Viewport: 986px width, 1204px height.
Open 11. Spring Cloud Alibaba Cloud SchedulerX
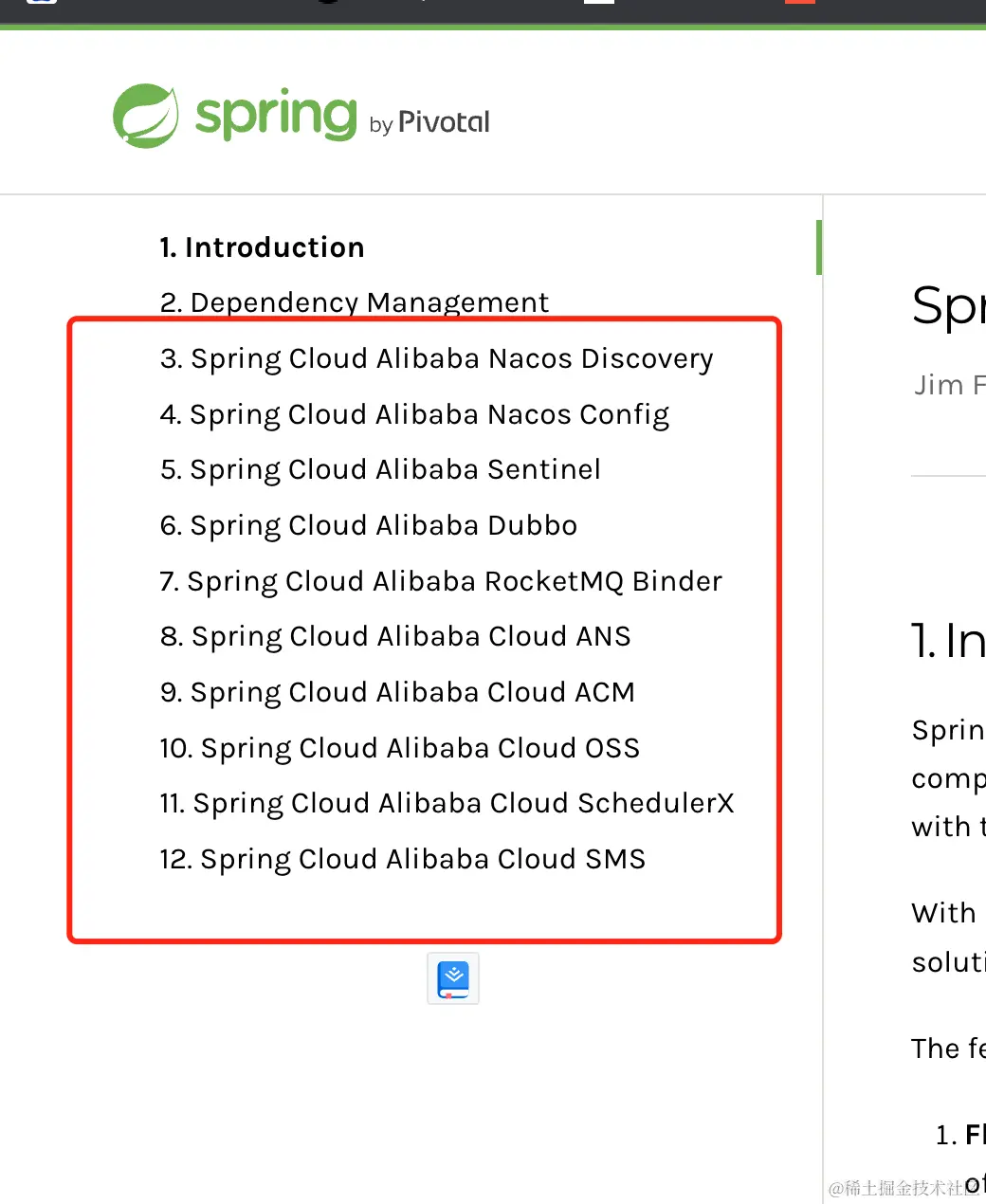click(447, 803)
